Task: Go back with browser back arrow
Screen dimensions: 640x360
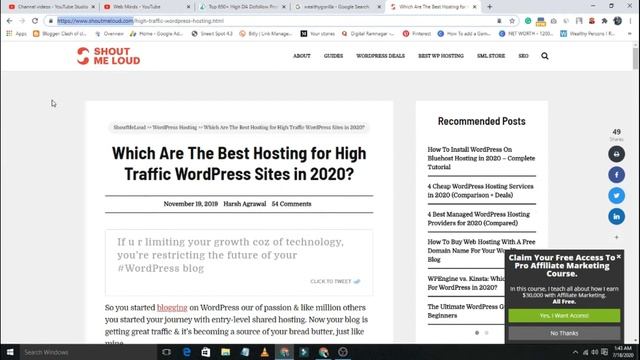Action: tap(9, 21)
